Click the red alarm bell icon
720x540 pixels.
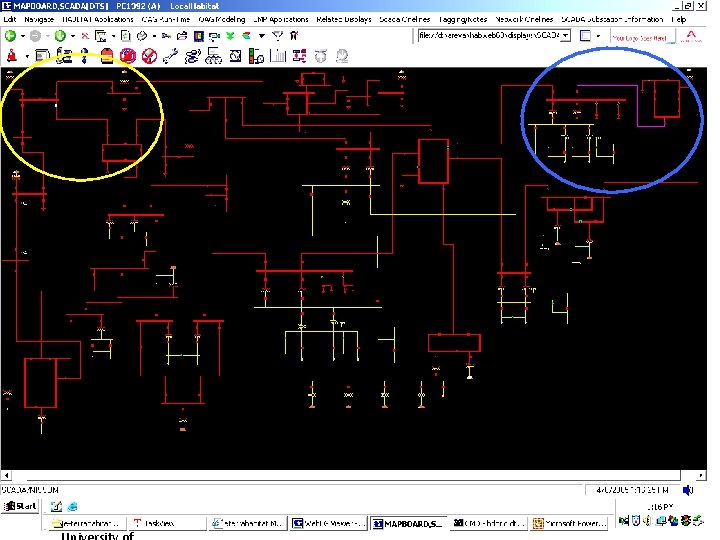click(12, 56)
